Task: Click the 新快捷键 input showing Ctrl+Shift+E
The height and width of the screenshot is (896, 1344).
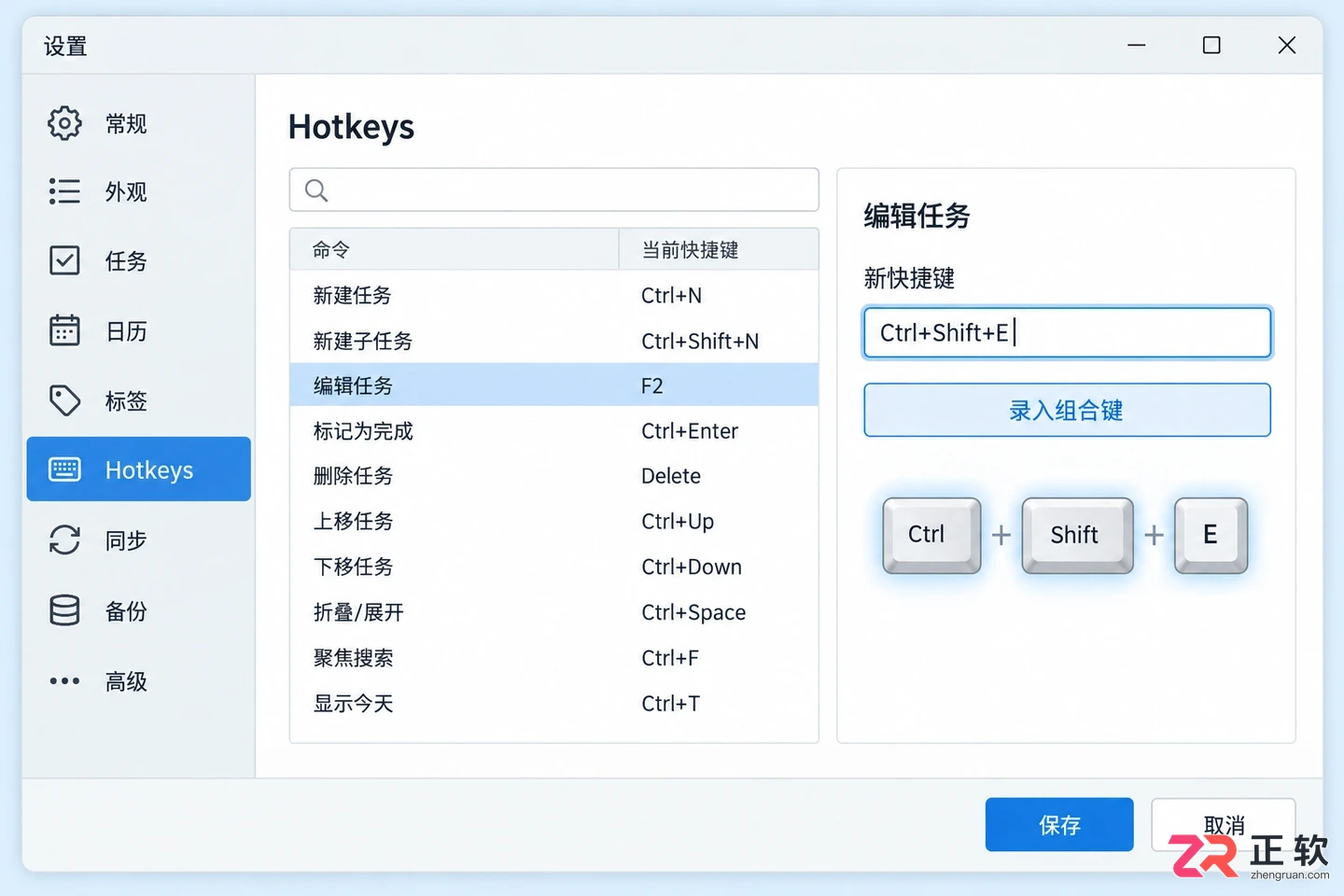Action: click(1067, 332)
